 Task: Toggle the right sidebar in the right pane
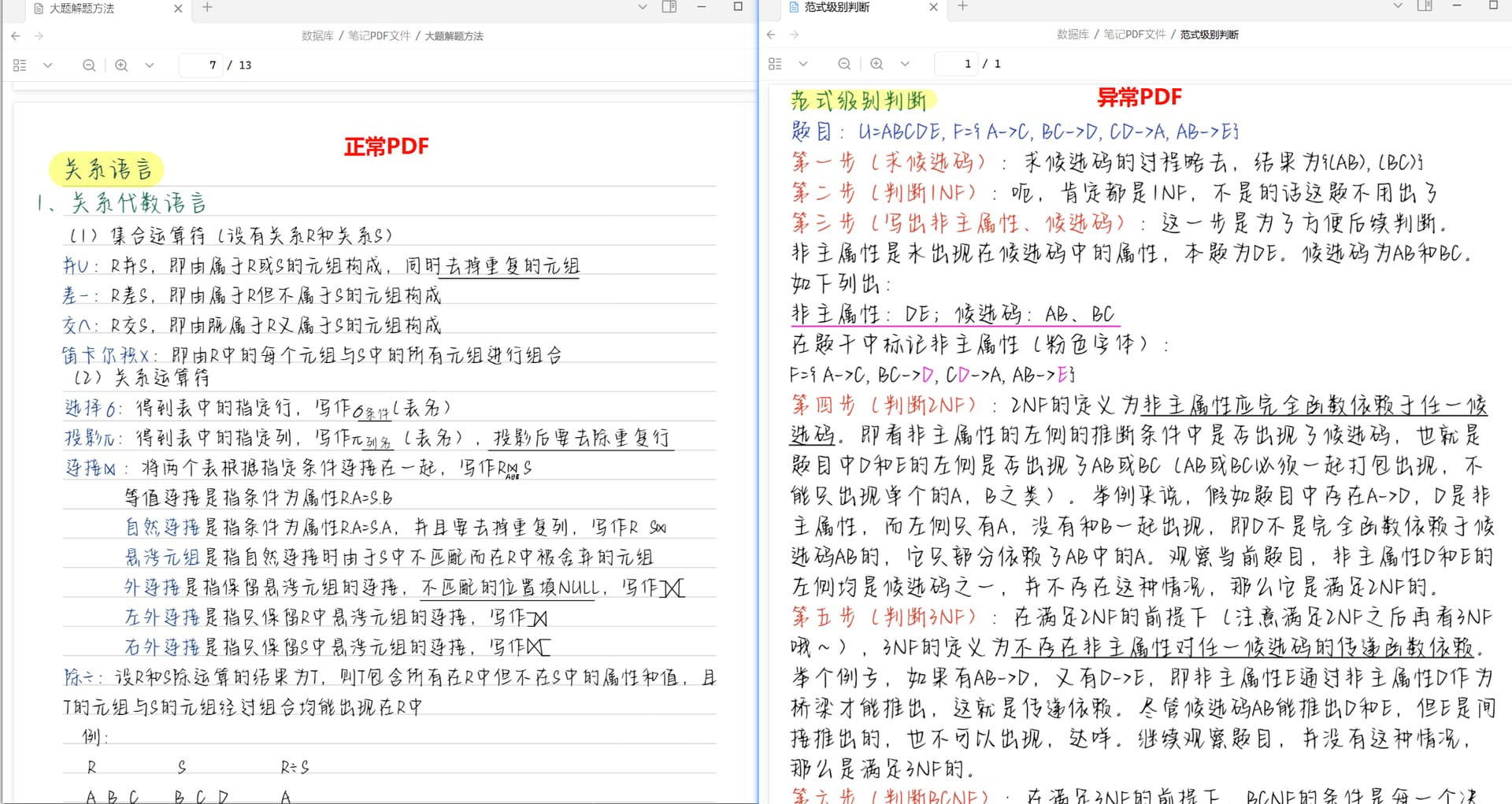(x=1425, y=6)
